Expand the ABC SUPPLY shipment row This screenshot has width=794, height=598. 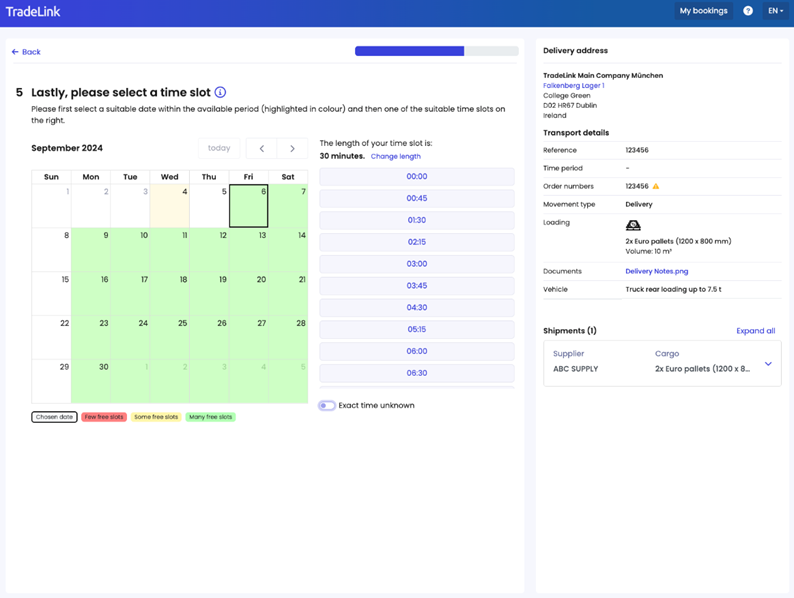click(768, 364)
